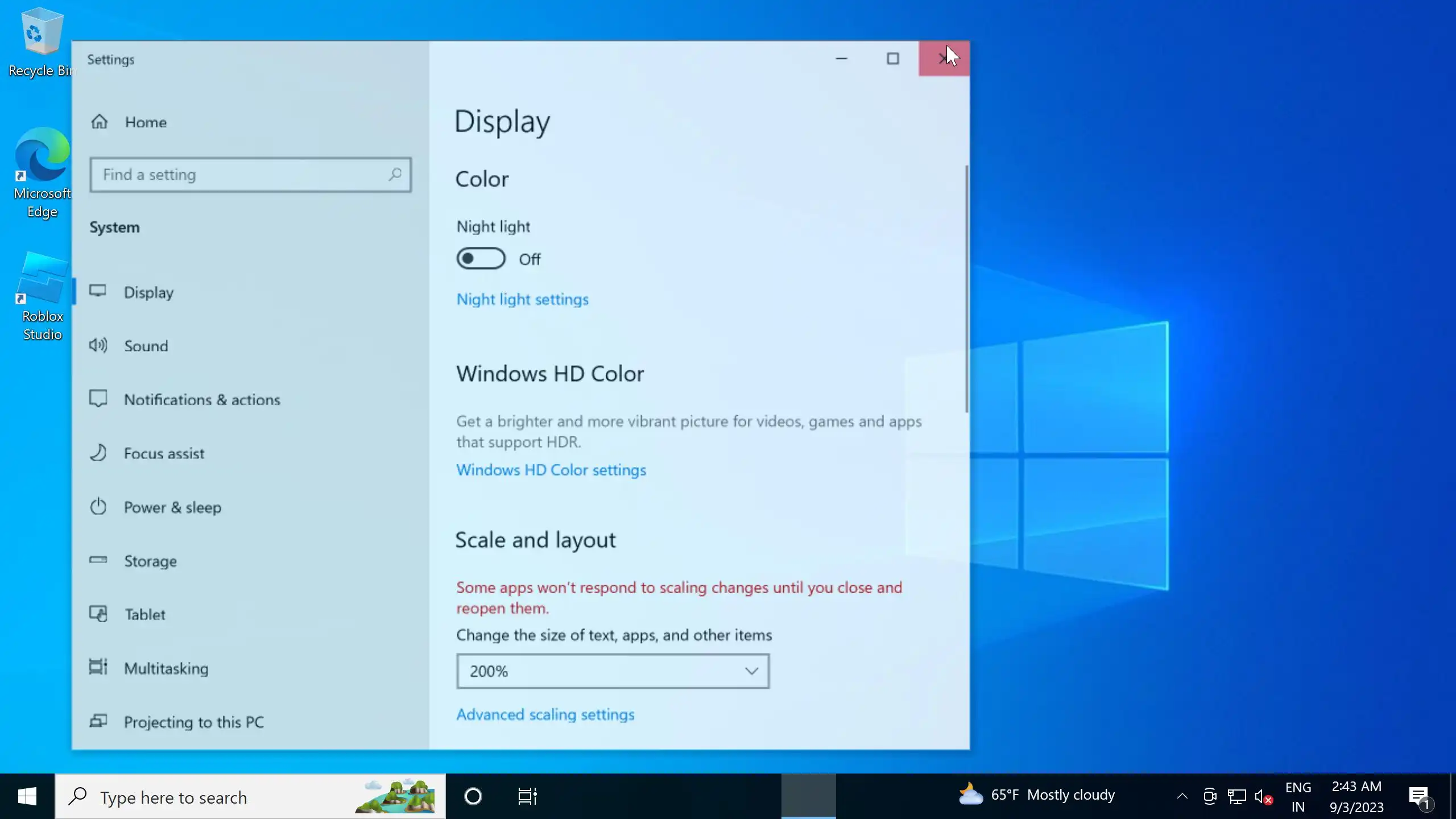1456x819 pixels.
Task: Click the Home icon in sidebar
Action: pyautogui.click(x=100, y=122)
